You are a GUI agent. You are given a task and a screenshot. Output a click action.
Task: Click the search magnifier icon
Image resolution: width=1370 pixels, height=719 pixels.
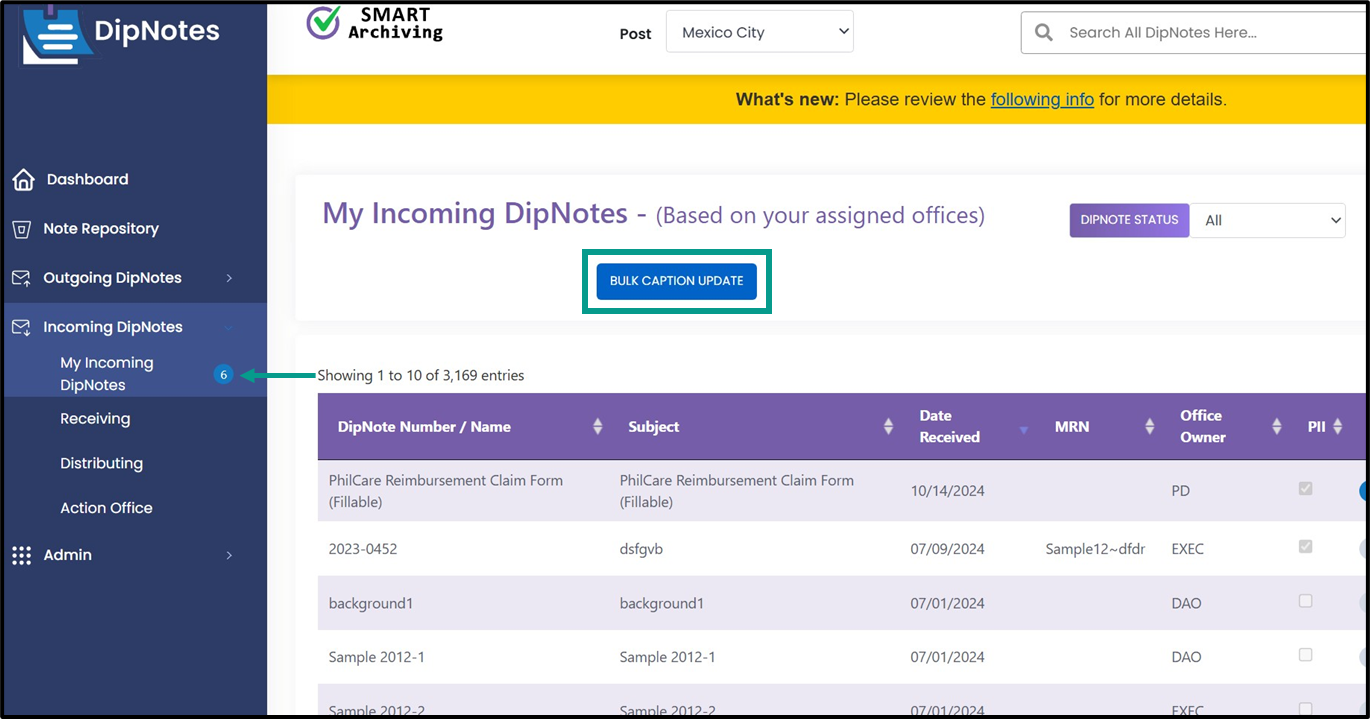coord(1044,32)
